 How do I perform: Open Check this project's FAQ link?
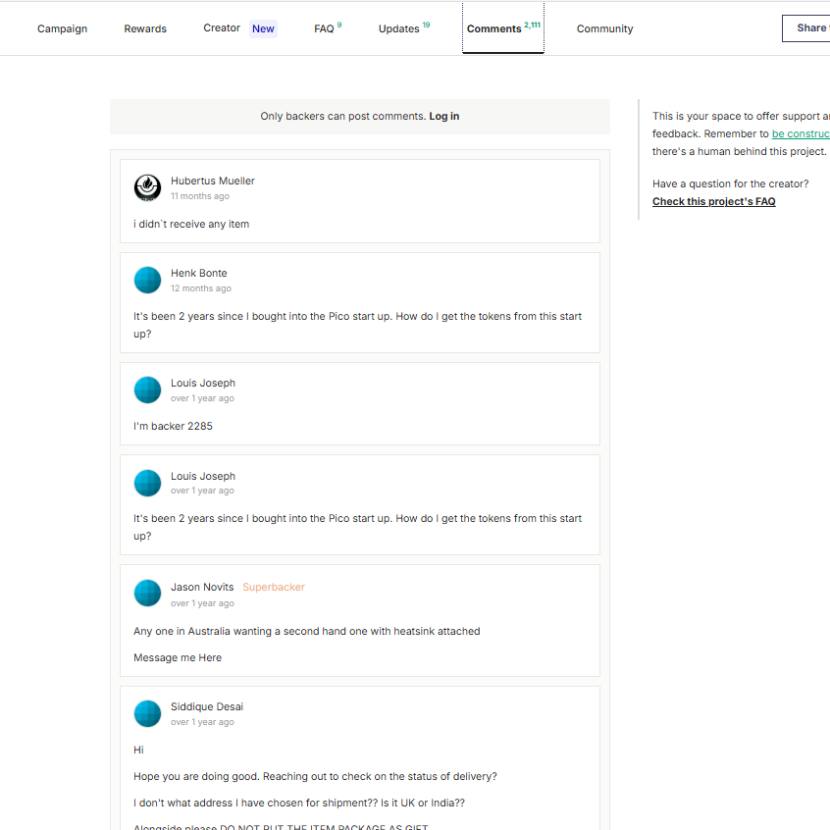coord(714,202)
